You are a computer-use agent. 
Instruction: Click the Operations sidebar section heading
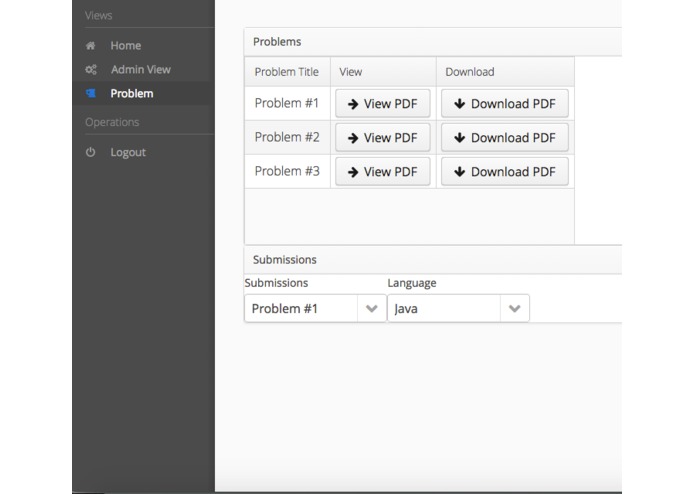click(112, 122)
